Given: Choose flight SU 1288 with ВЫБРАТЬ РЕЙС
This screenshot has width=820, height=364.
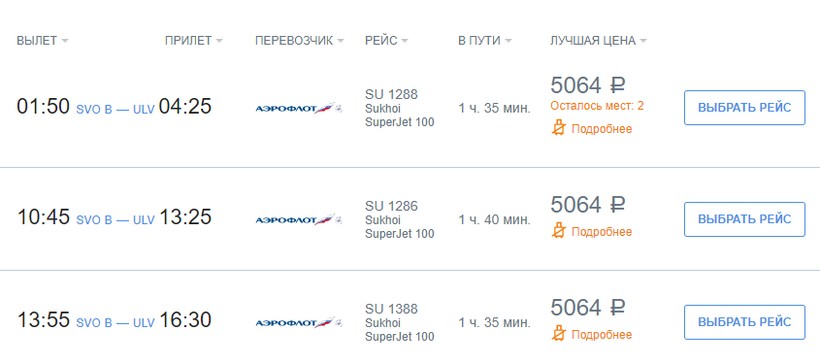Looking at the screenshot, I should click(x=745, y=107).
